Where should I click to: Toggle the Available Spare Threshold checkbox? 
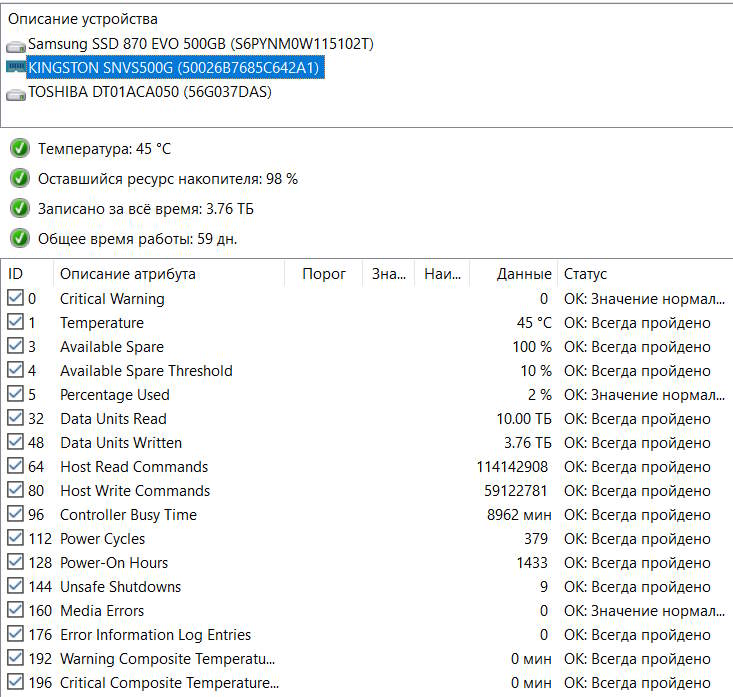pos(15,370)
